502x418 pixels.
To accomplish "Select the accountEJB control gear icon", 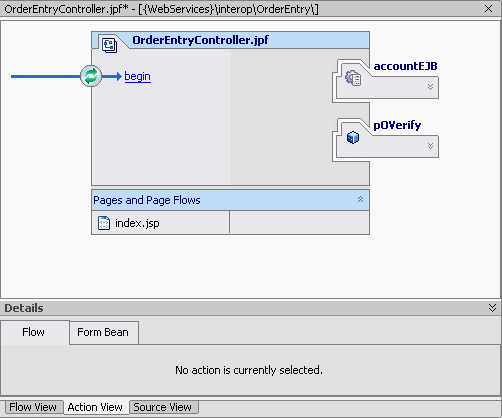I will (x=353, y=78).
